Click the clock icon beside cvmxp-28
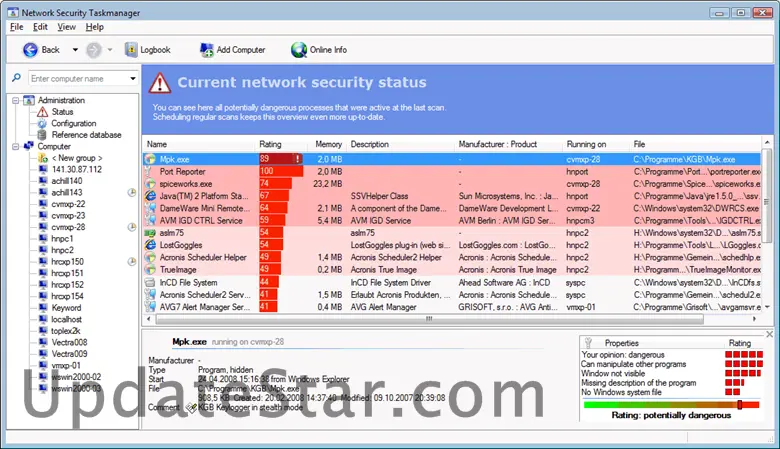Screen dimensions: 780x449 [x=132, y=227]
